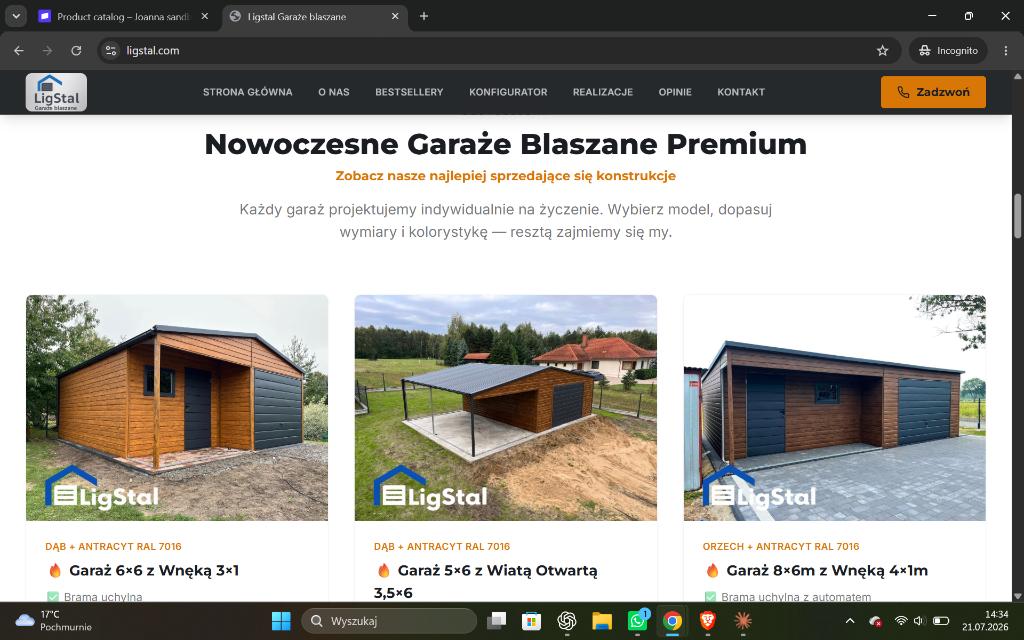Viewport: 1024px width, 640px height.
Task: Select the Garaż 8×6m z Wnęką 4×1m title
Action: [827, 570]
